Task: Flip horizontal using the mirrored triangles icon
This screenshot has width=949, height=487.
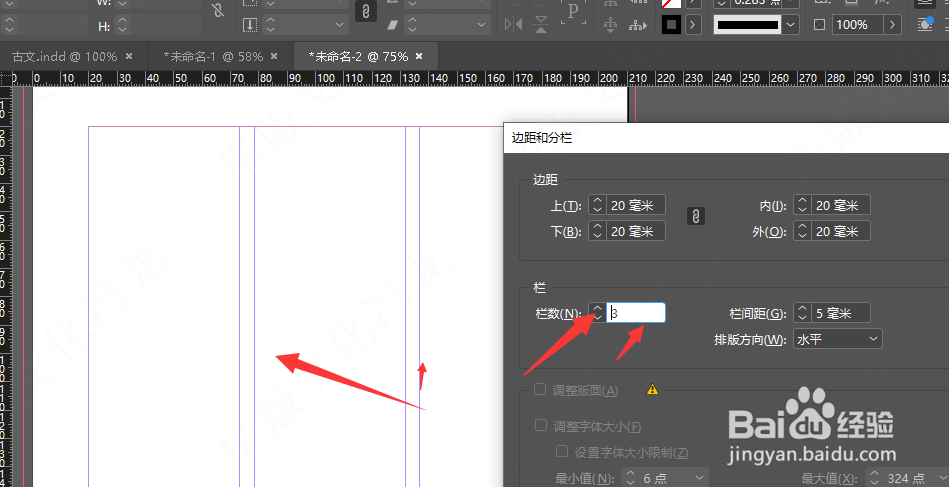Action: click(513, 25)
